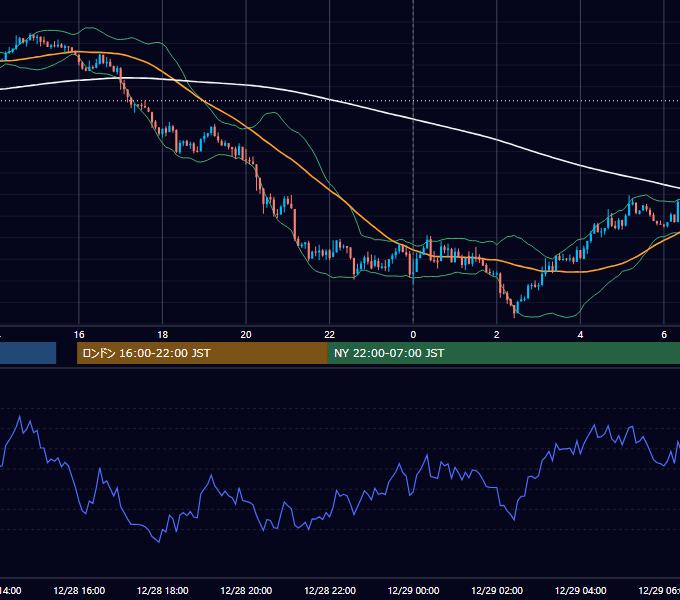Viewport: 680px width, 600px height.
Task: Click the "12/28 20:00" date label
Action: pyautogui.click(x=246, y=591)
